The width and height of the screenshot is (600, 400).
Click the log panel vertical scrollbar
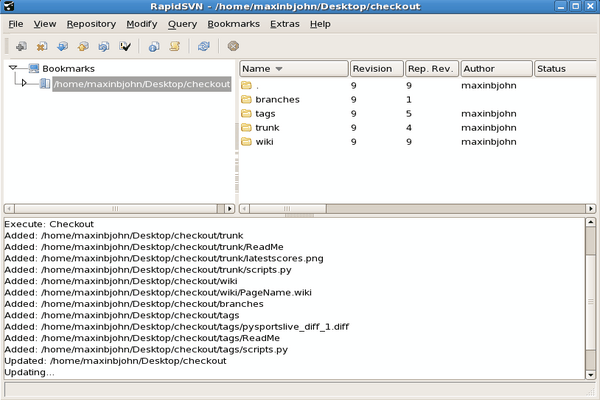[x=591, y=300]
